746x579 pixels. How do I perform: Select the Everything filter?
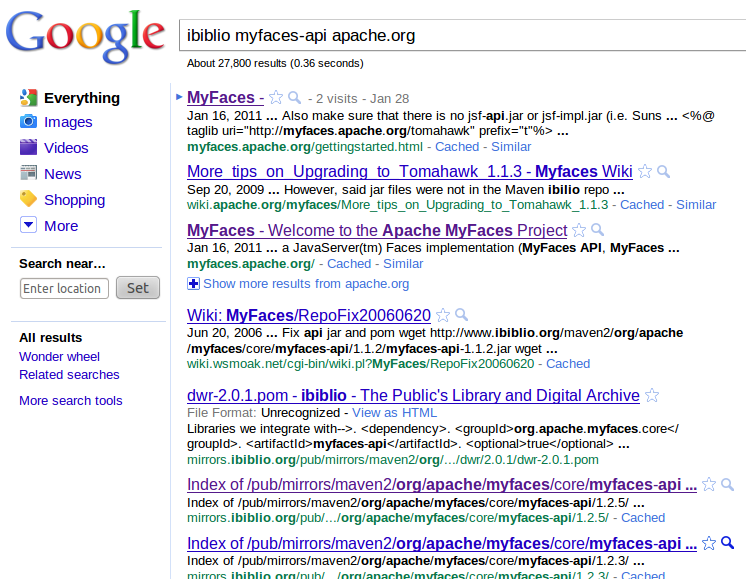82,98
